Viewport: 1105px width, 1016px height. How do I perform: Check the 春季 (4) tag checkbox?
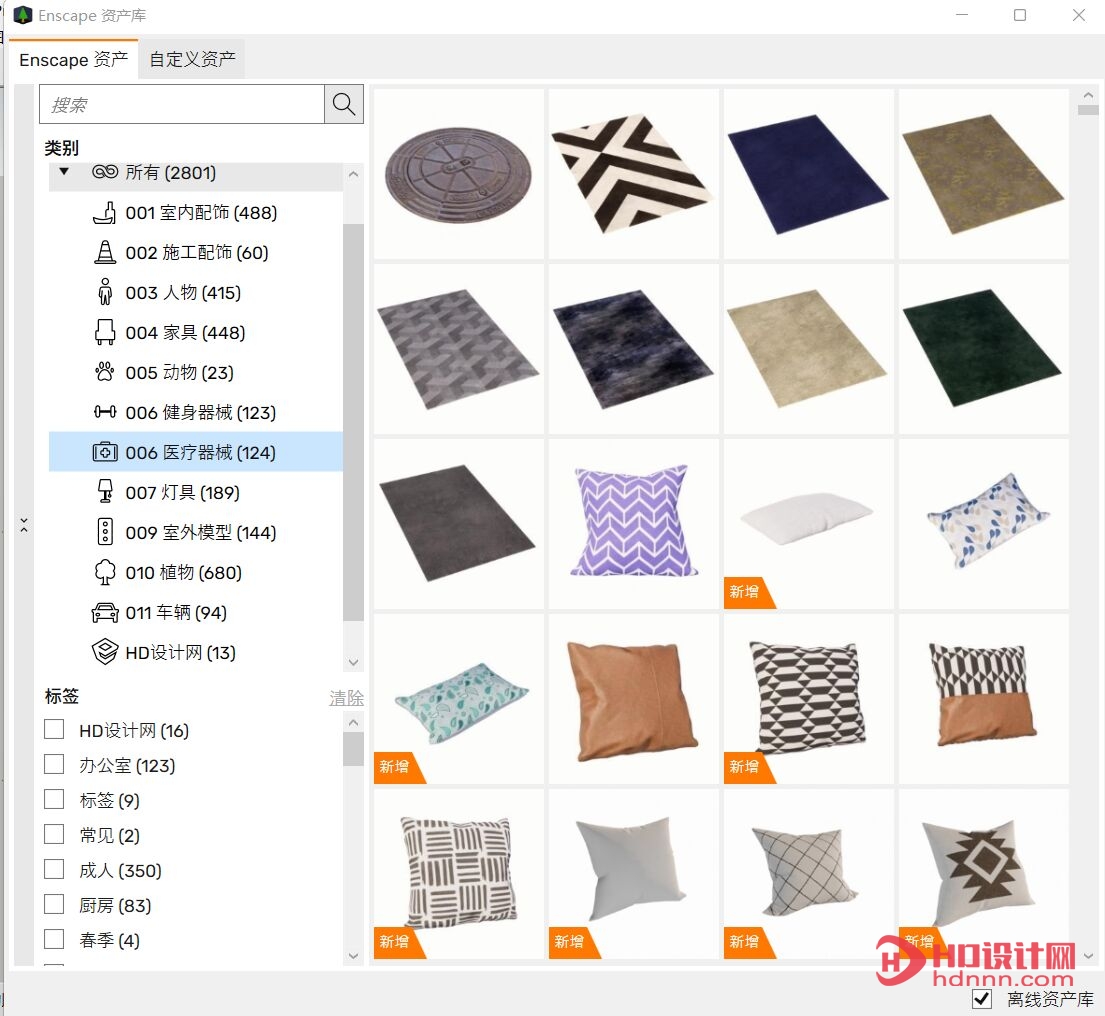coord(54,939)
